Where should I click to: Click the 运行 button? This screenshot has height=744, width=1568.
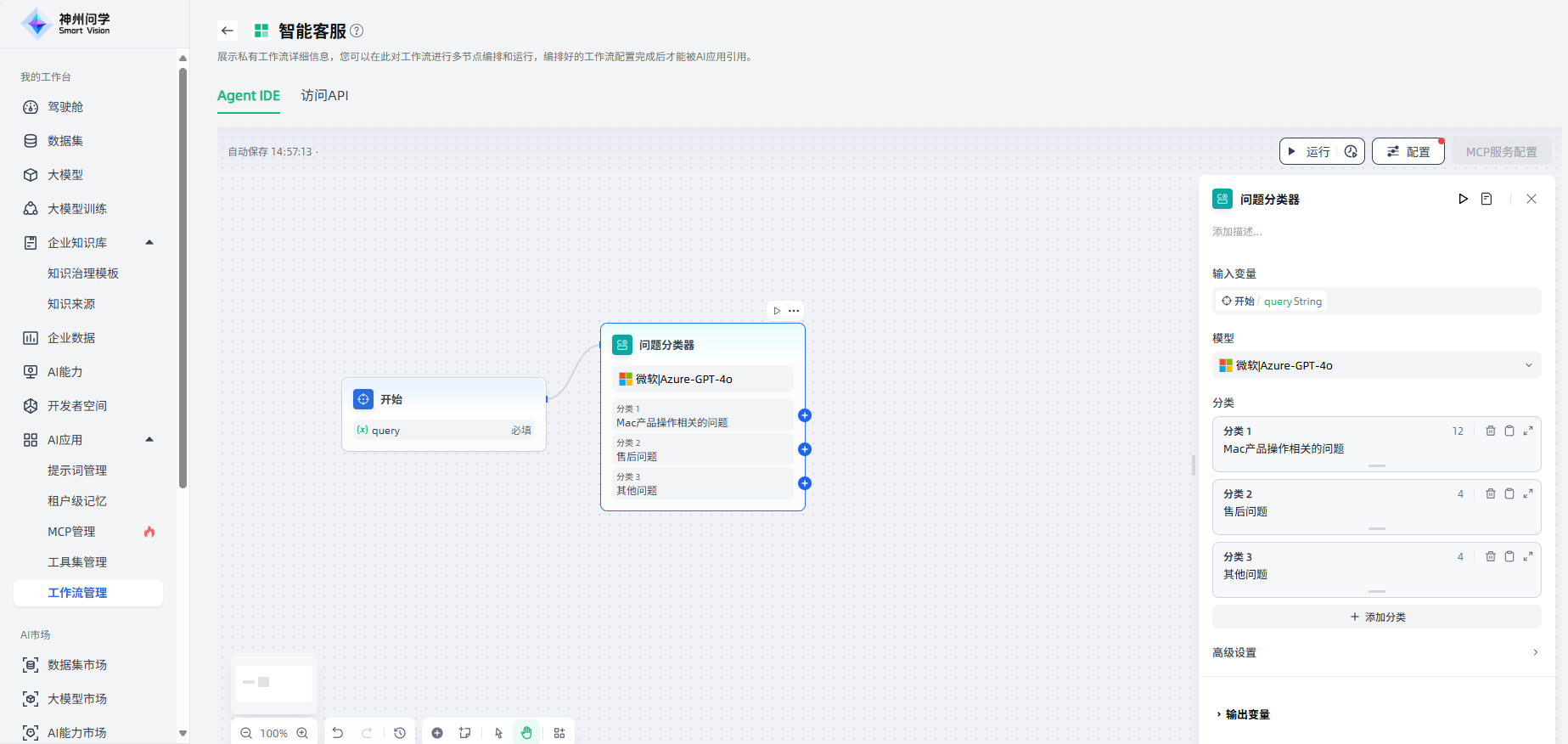click(x=1309, y=151)
